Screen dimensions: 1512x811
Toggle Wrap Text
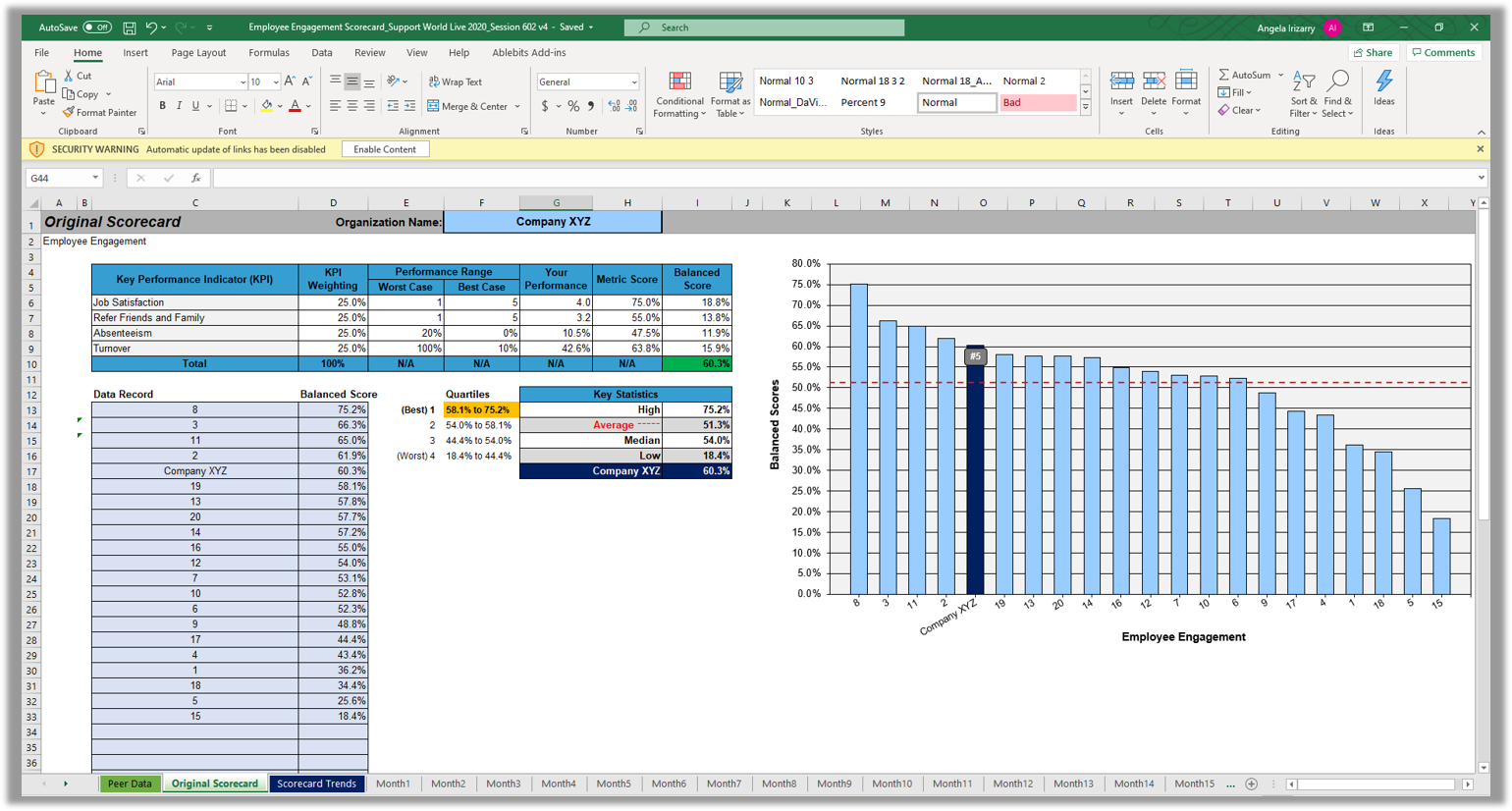[x=456, y=81]
